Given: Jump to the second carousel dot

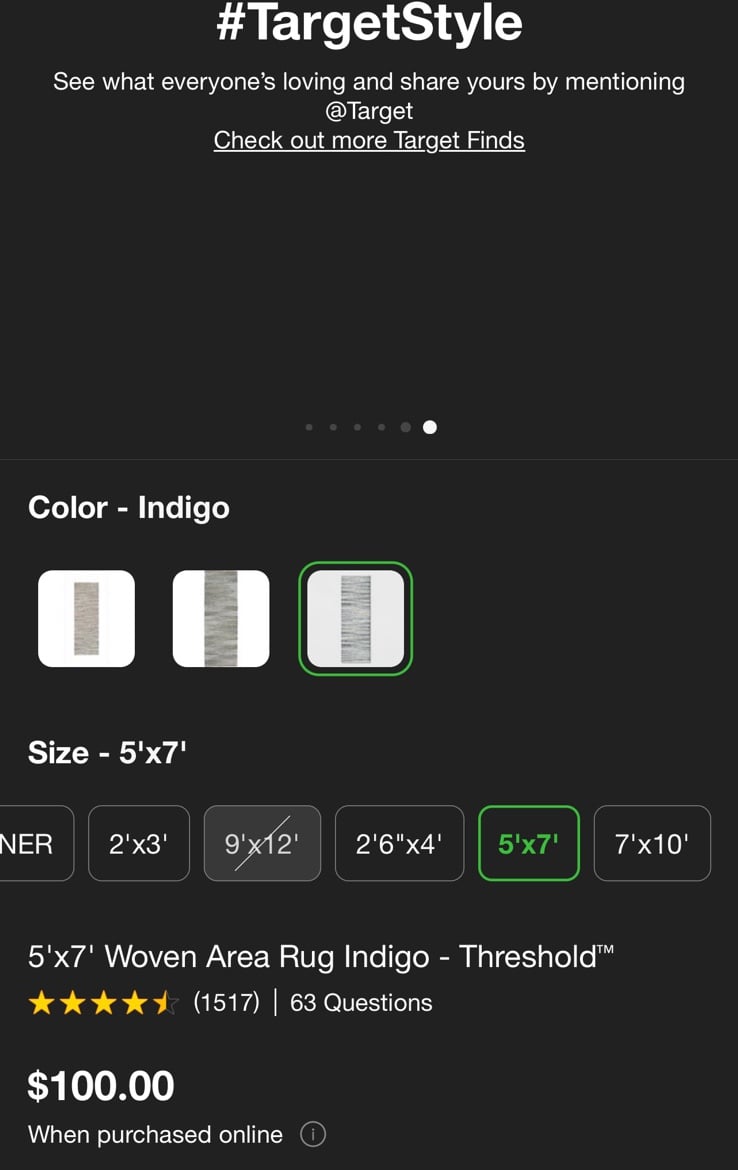Looking at the screenshot, I should coord(333,428).
